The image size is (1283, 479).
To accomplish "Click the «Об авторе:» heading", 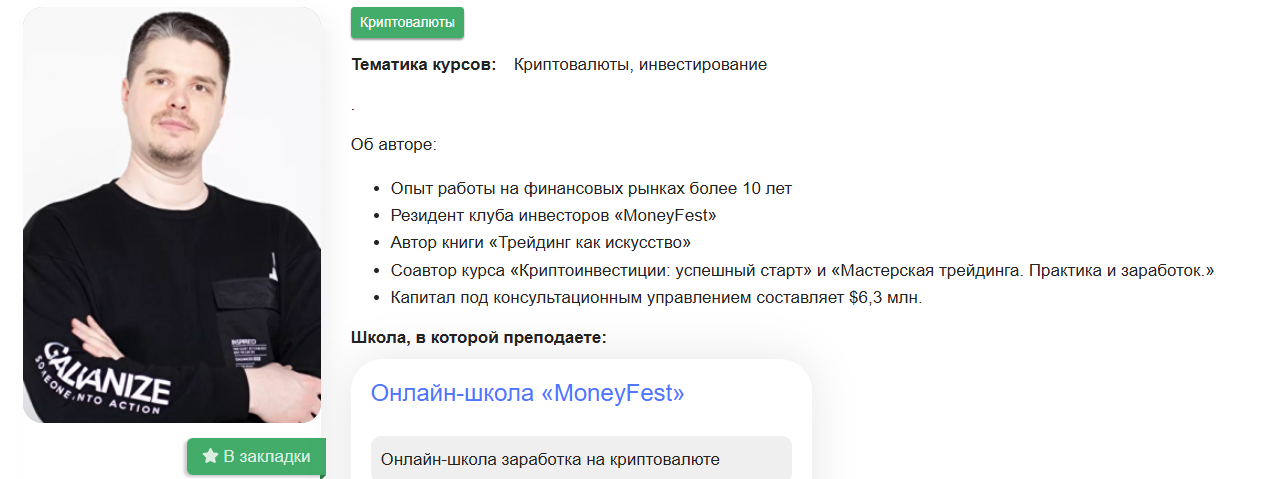I will tap(394, 145).
